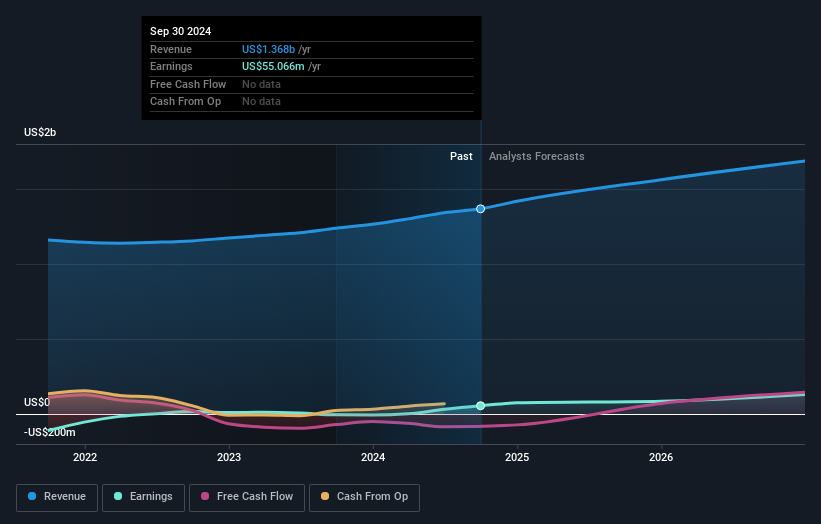Select the earnings data point marker at Sep 2024
The width and height of the screenshot is (821, 524).
click(480, 406)
